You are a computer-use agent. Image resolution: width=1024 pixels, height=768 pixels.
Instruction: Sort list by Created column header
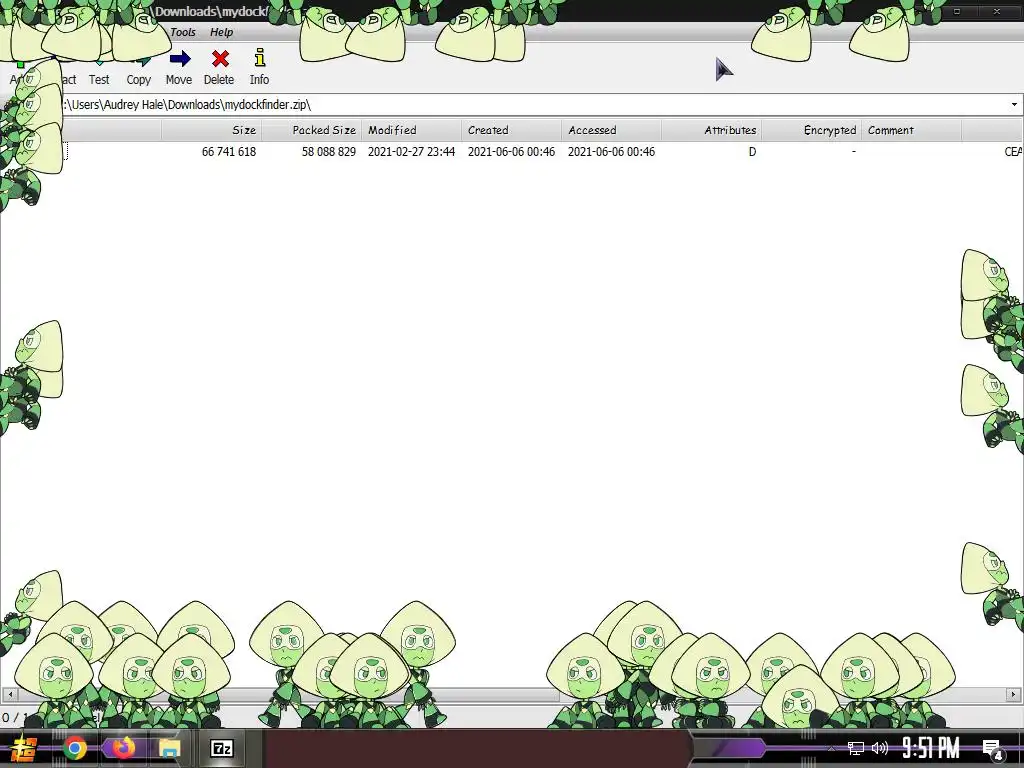511,130
